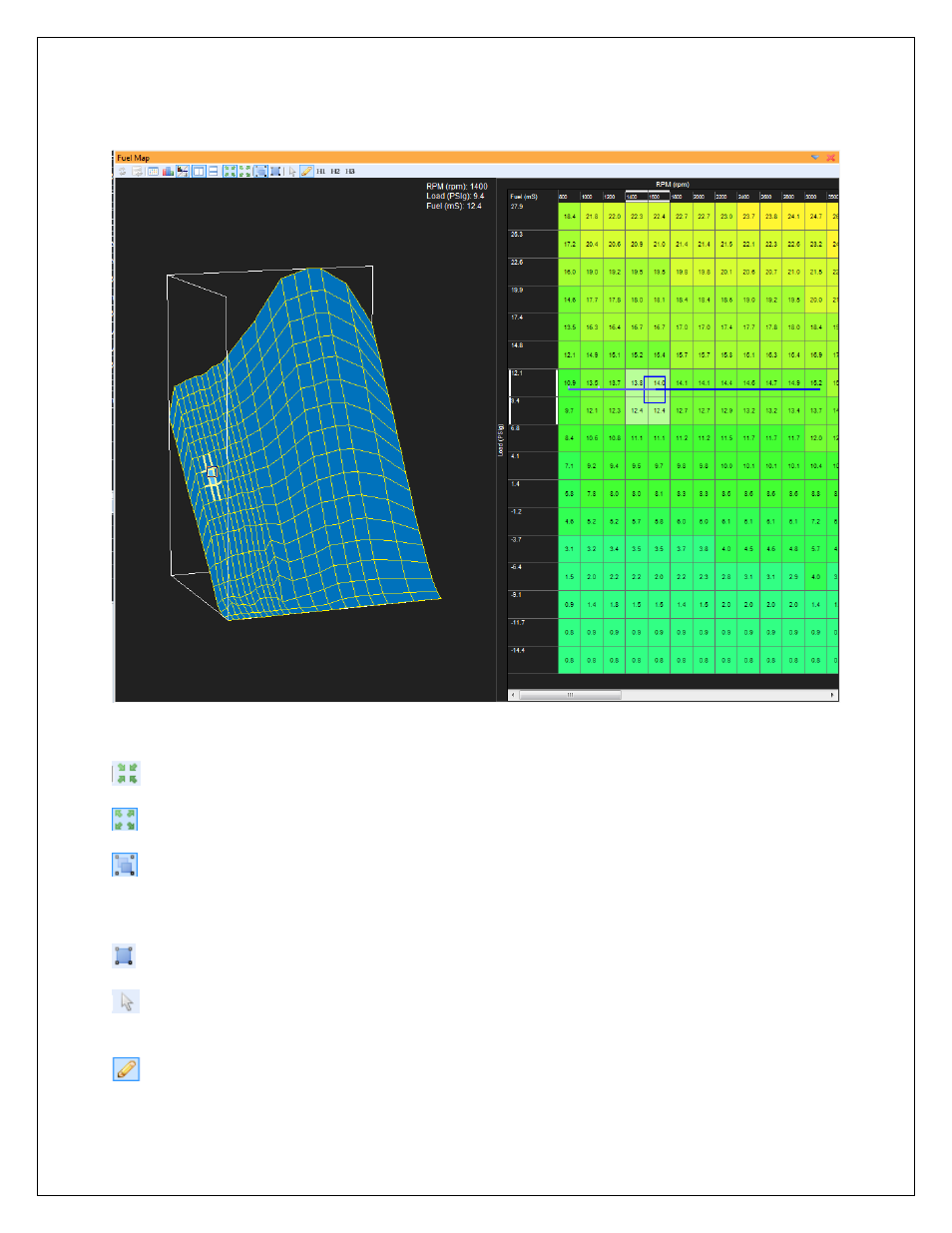Select the 27.9 load row header
This screenshot has width=952, height=1233.
[533, 216]
